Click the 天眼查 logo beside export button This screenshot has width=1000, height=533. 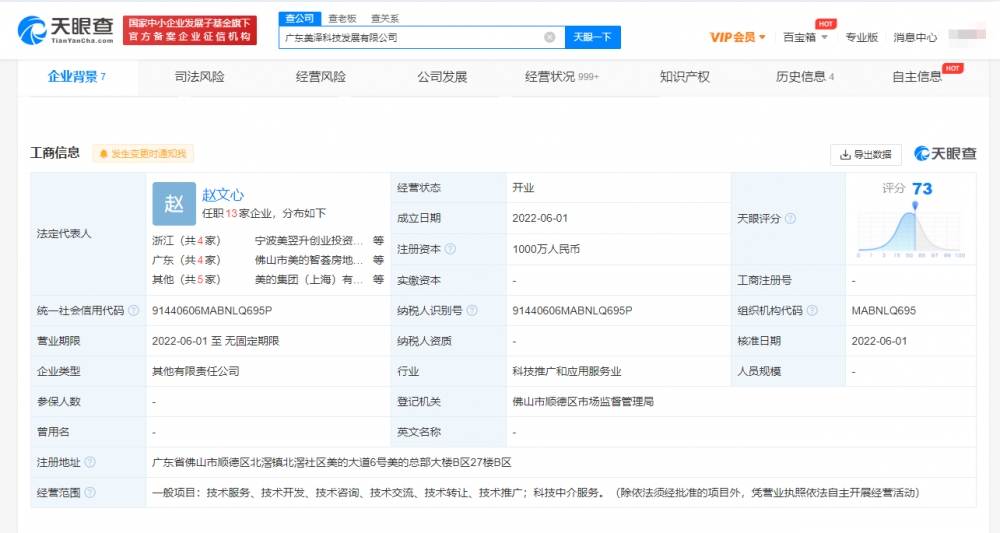[945, 154]
